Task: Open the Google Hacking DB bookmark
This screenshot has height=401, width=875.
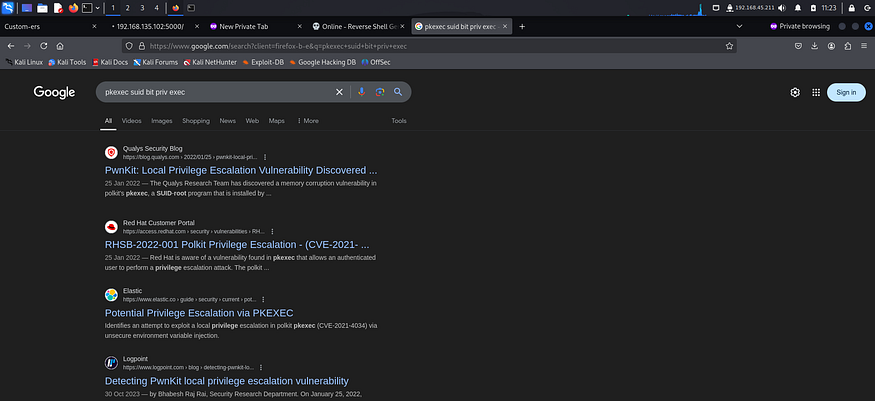Action: (x=323, y=62)
